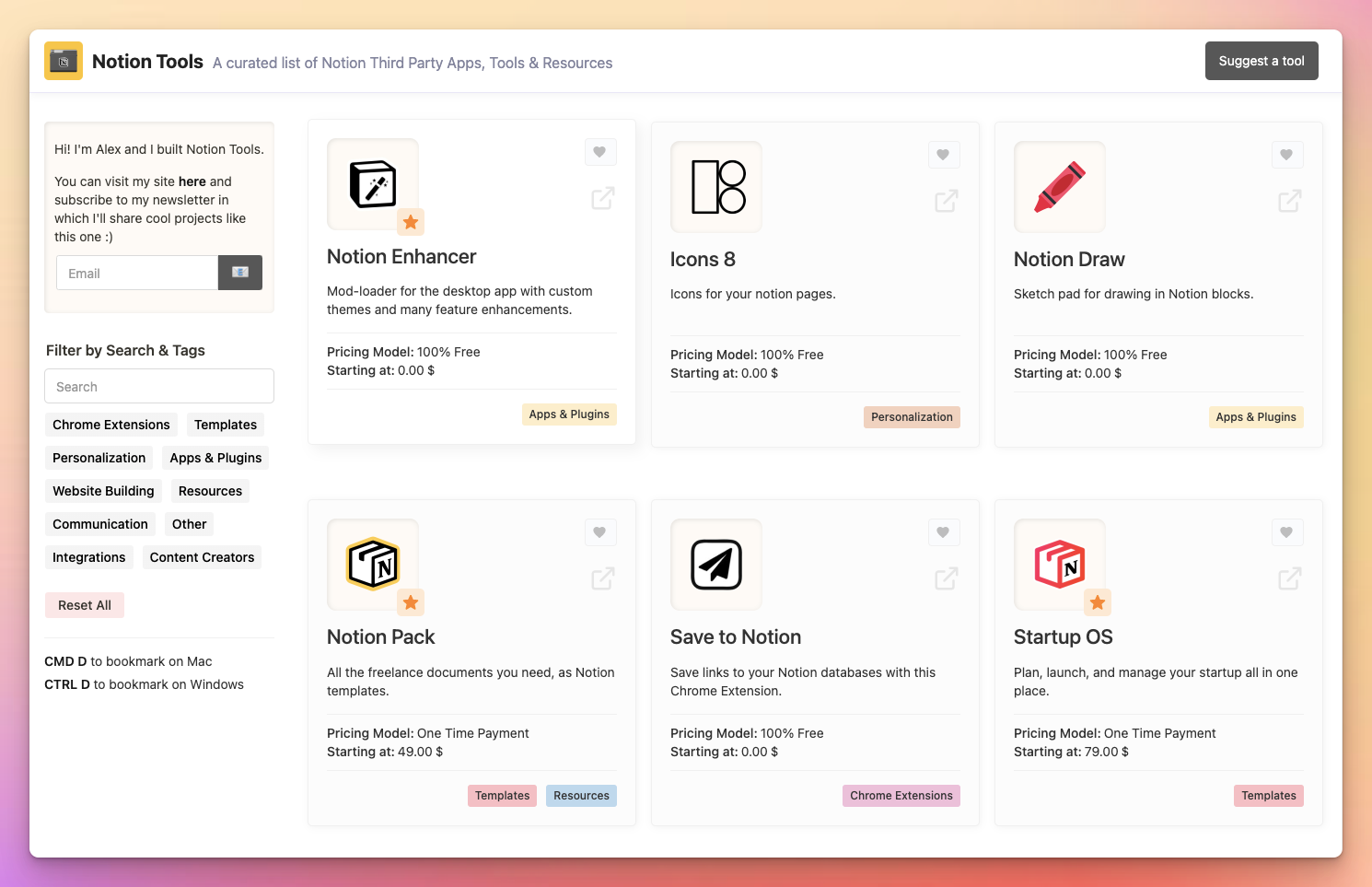Click the Startup OS box logo
Viewport: 1372px width, 887px height.
point(1059,565)
